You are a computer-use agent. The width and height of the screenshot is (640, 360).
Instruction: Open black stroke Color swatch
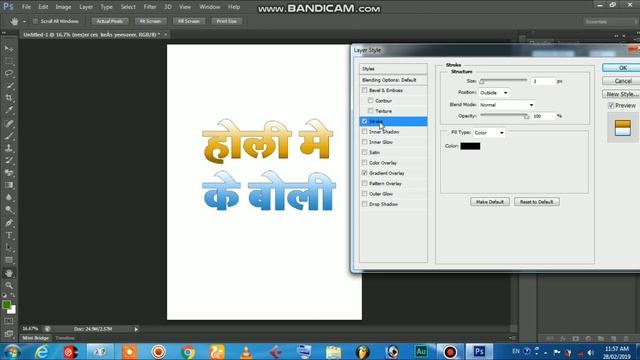point(470,146)
